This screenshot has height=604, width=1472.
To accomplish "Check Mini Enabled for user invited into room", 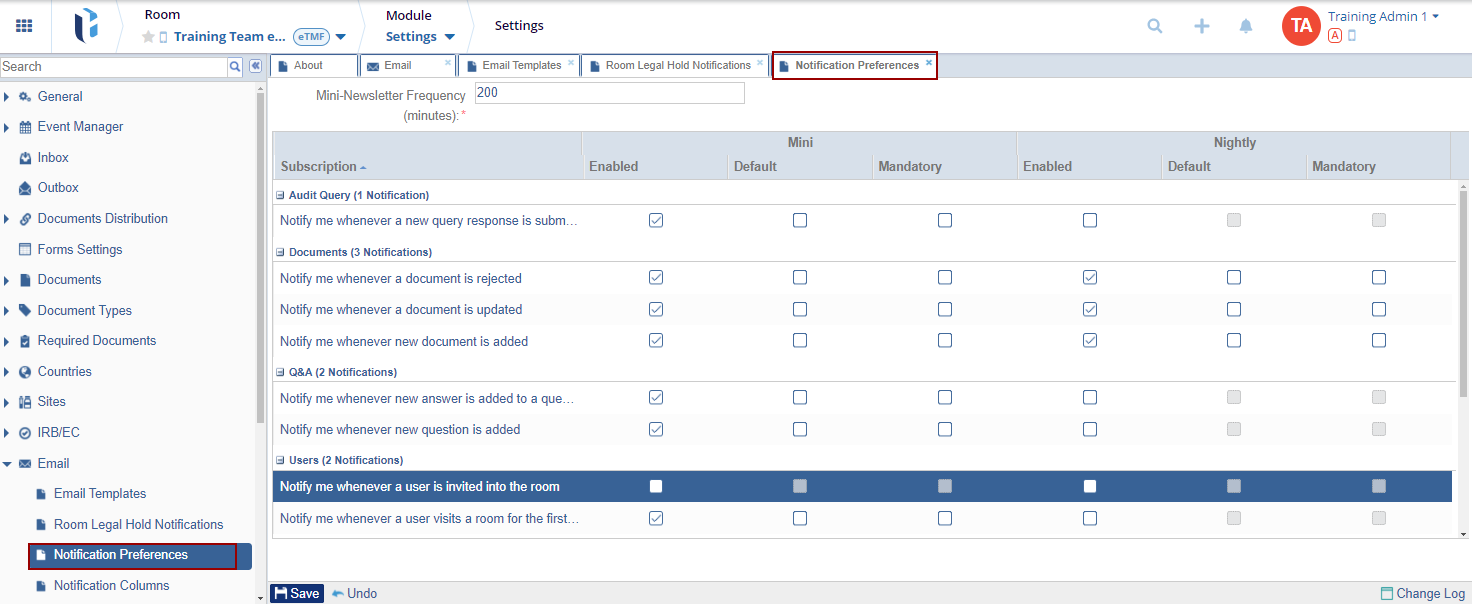I will point(656,486).
